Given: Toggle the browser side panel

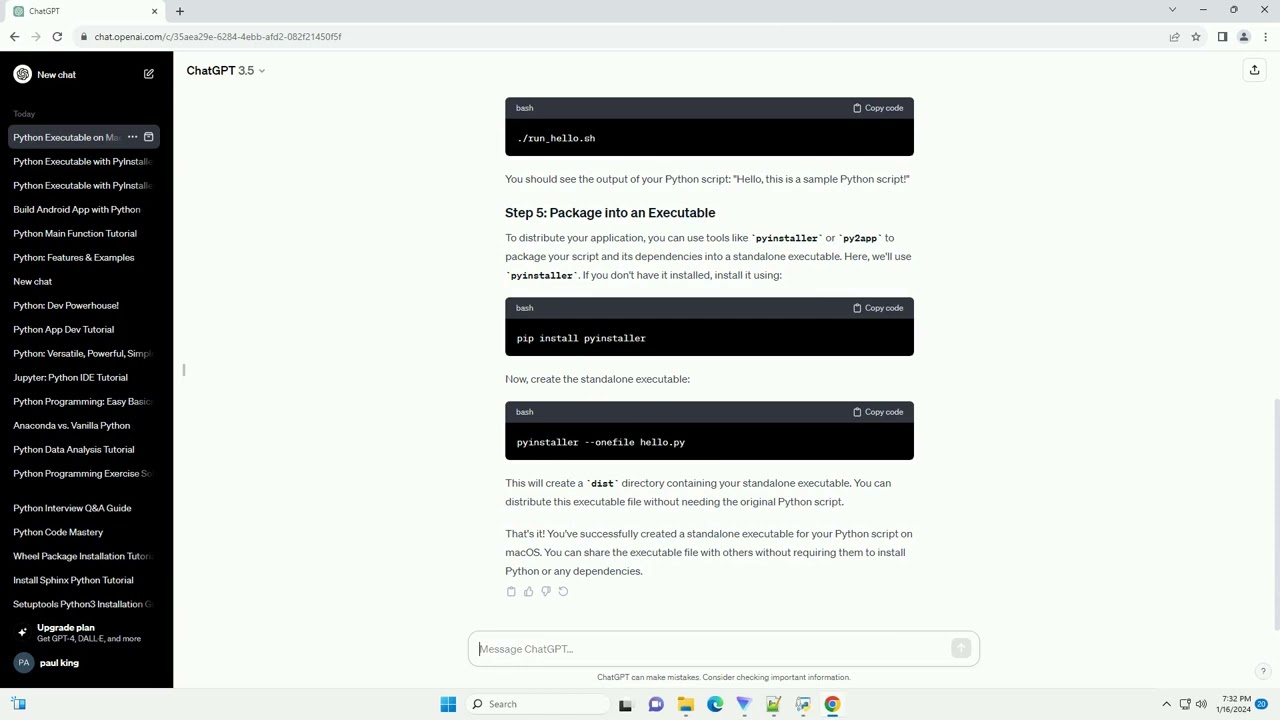Looking at the screenshot, I should [1222, 37].
